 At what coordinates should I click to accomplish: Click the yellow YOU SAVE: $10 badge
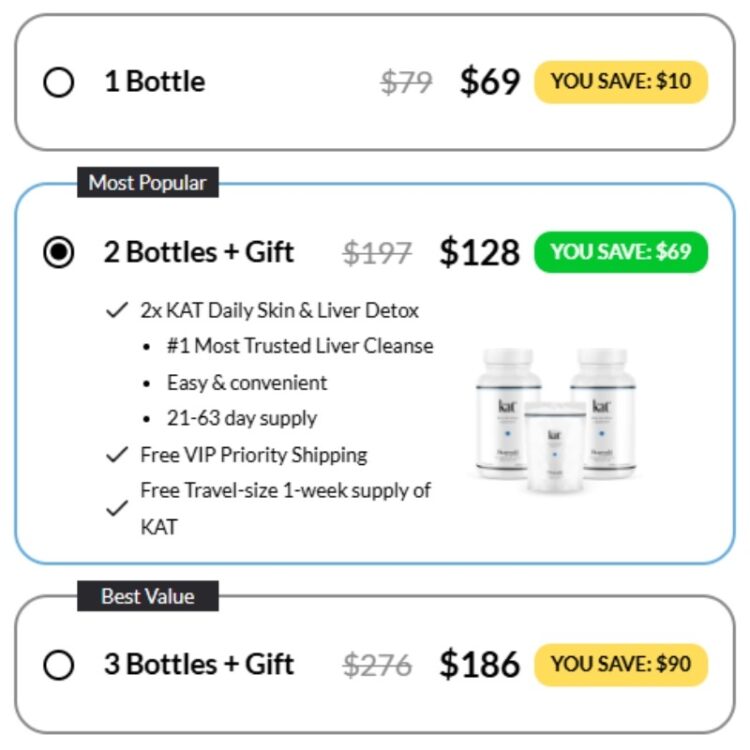coord(621,82)
